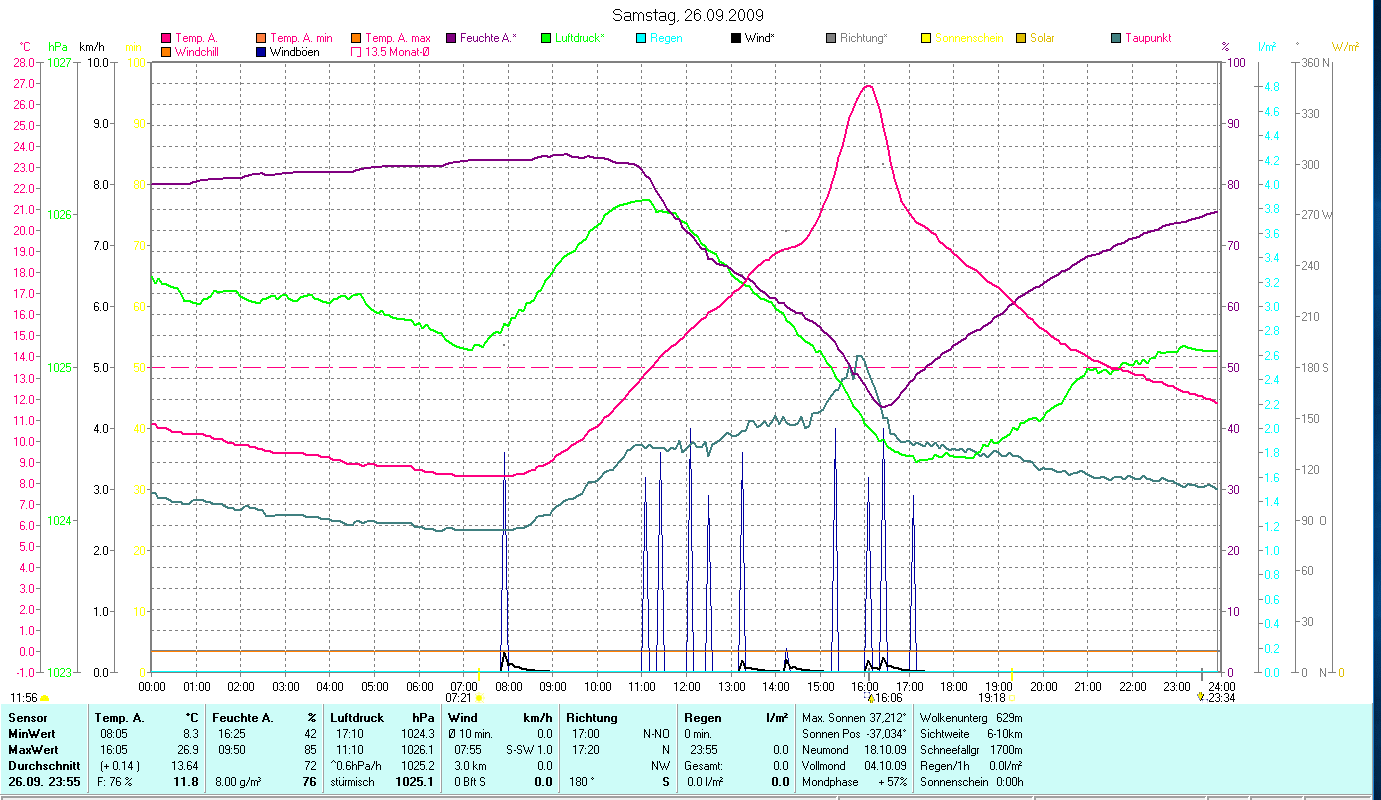Click the minimum temperature value 8.3
This screenshot has height=800, width=1381.
[x=191, y=734]
